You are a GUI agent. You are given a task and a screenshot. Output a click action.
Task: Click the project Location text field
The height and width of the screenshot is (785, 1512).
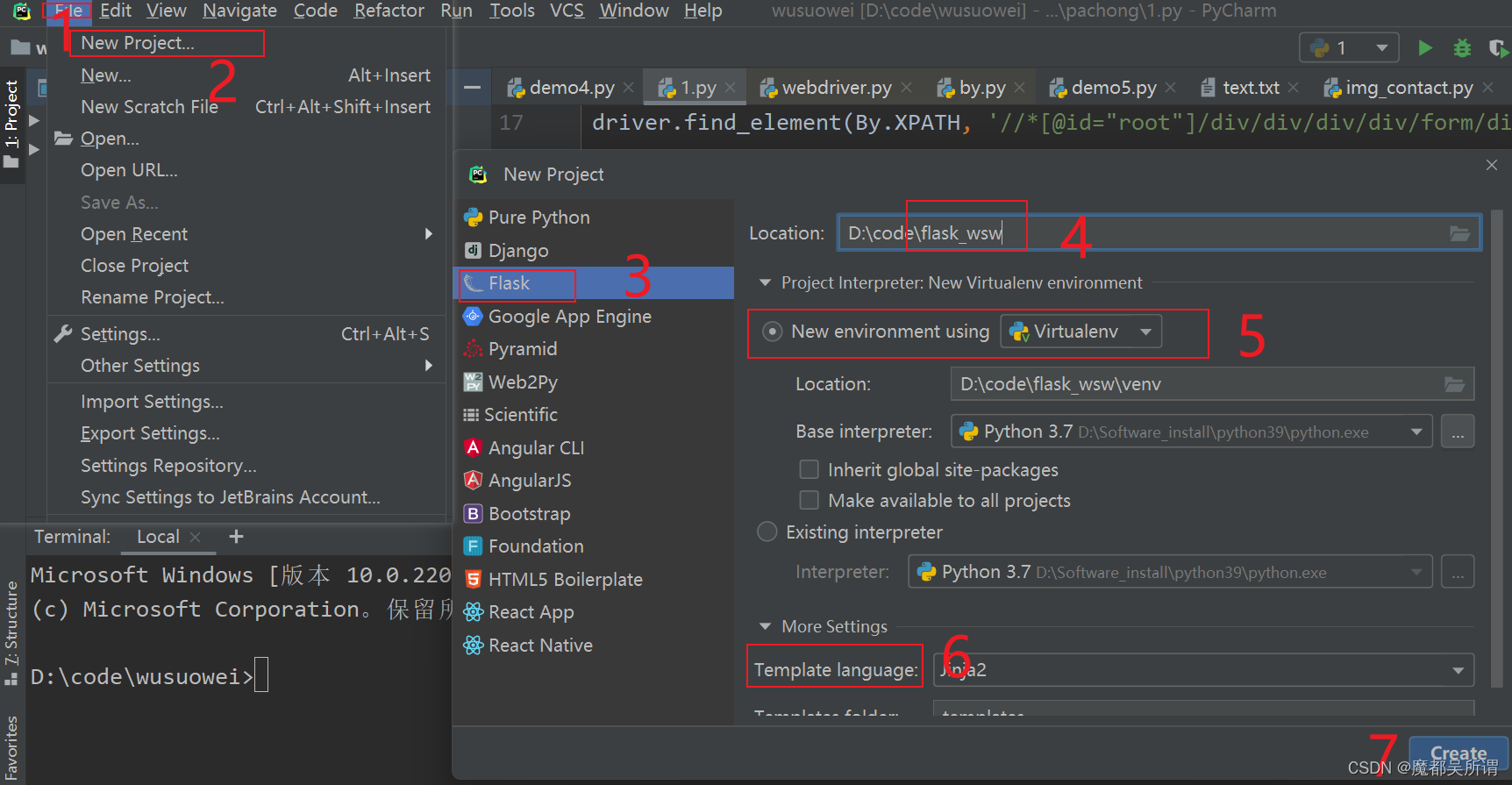click(1159, 233)
